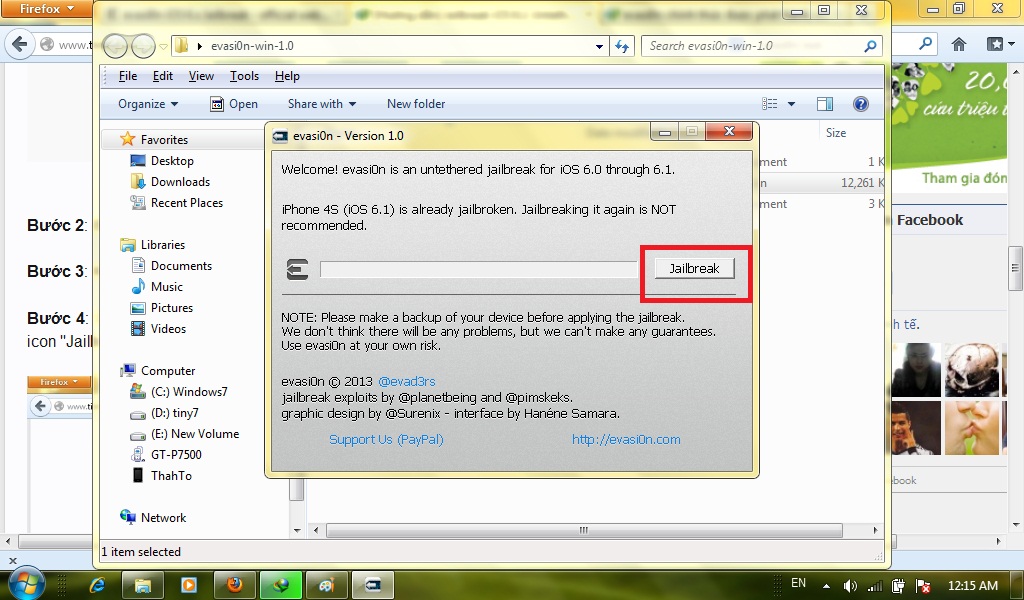The height and width of the screenshot is (600, 1024).
Task: Click the Size column header
Action: pyautogui.click(x=835, y=133)
